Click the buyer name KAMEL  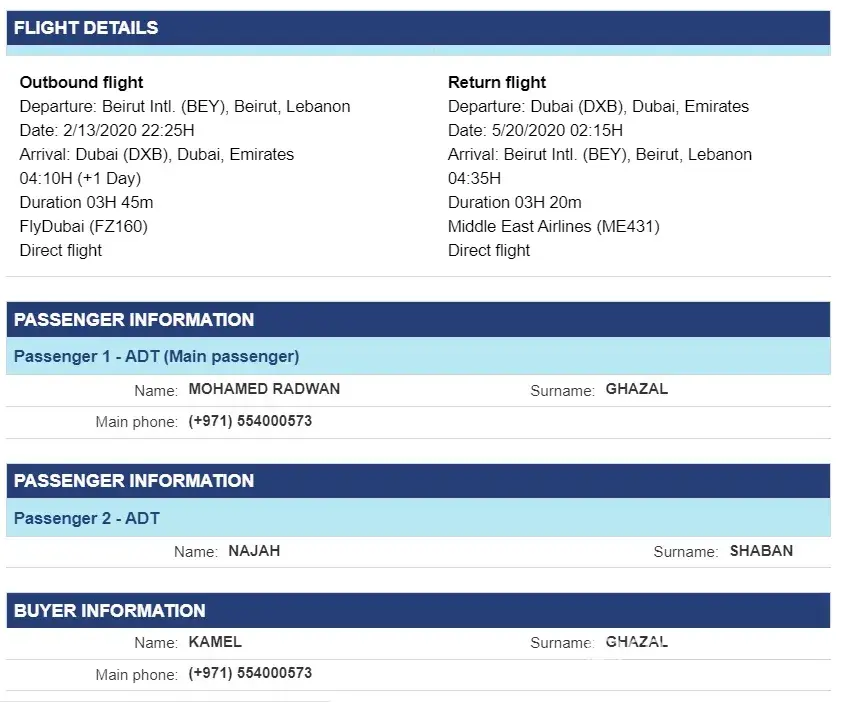coord(215,642)
